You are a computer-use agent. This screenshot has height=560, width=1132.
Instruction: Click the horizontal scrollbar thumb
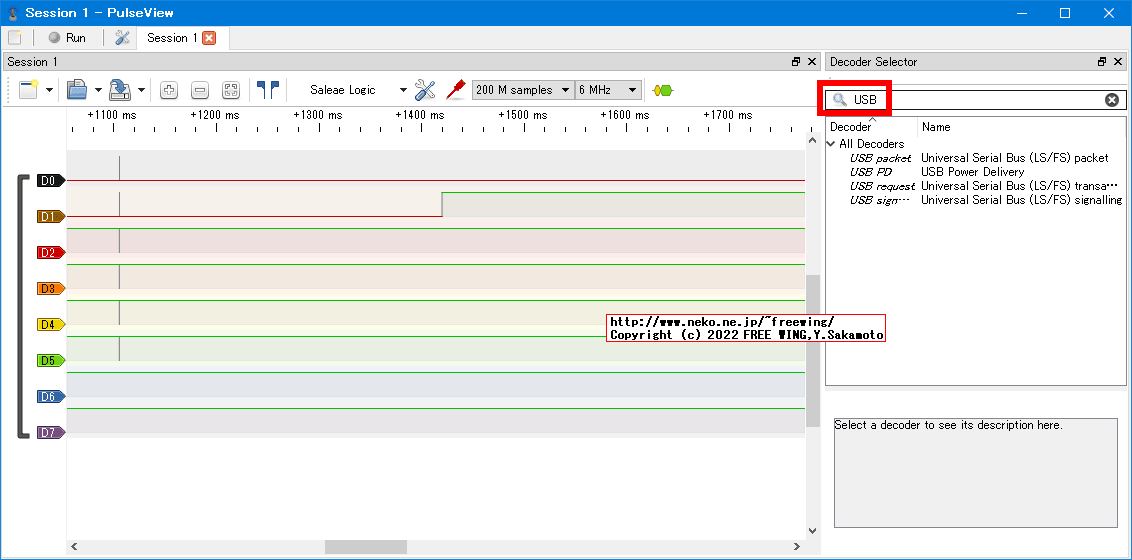pos(366,547)
